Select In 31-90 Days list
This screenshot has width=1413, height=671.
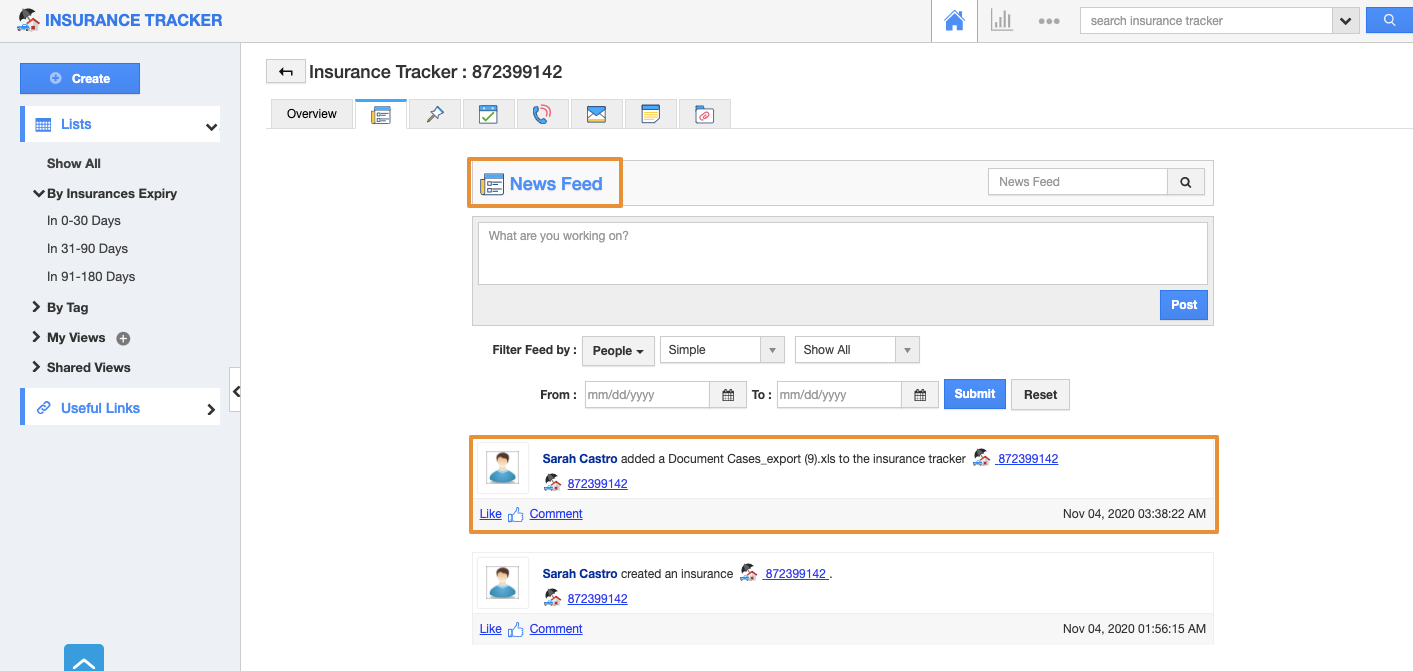click(88, 248)
